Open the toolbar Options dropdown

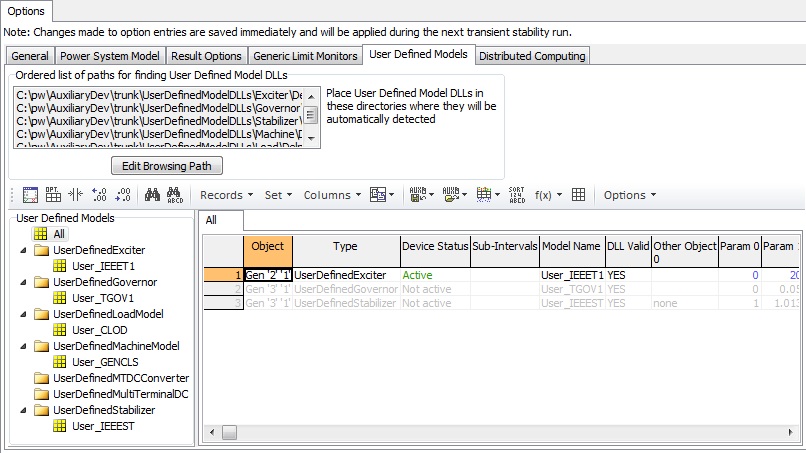coord(629,195)
